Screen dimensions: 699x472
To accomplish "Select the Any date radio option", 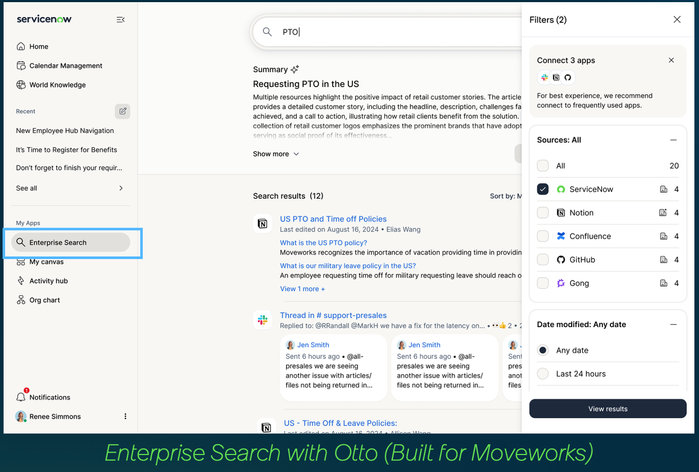I will click(x=543, y=350).
